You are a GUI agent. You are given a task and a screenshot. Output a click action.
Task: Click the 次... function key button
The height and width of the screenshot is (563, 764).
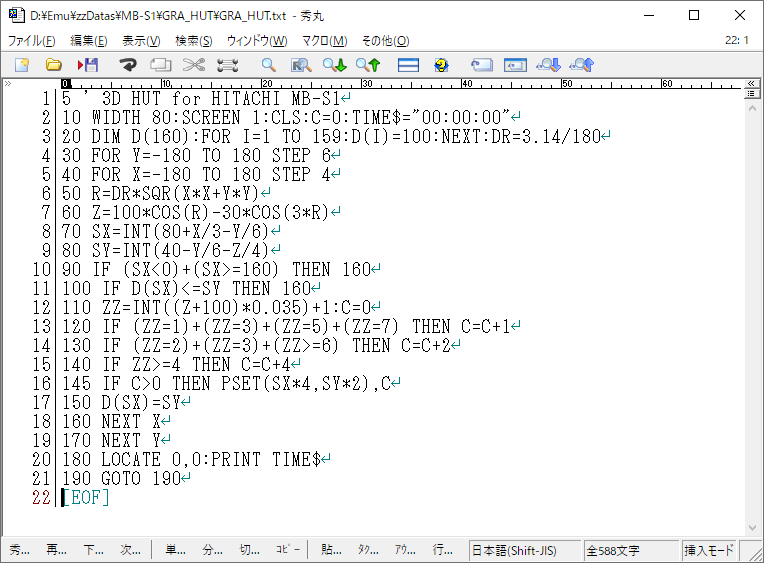click(131, 550)
